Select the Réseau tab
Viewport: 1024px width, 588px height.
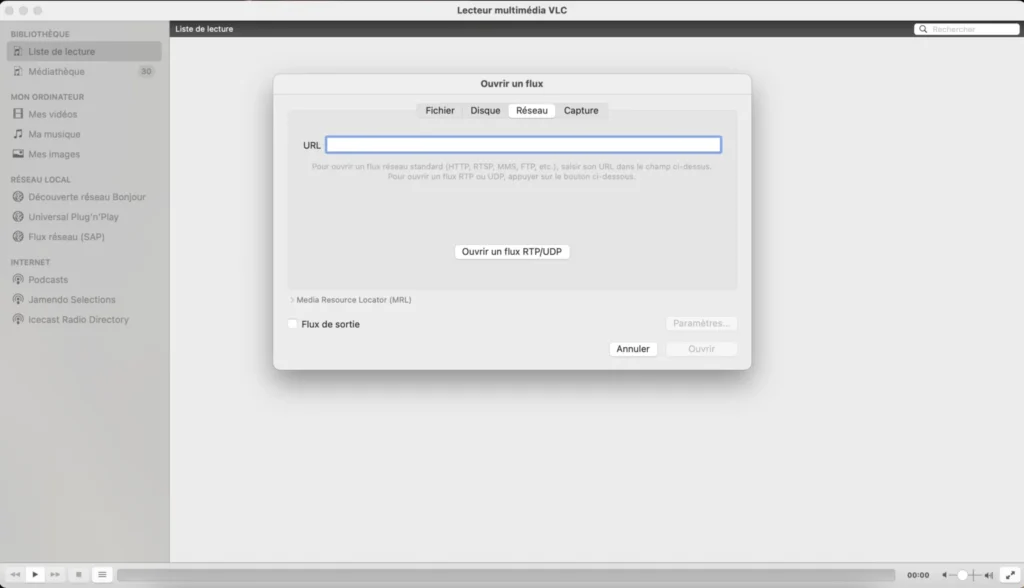click(x=532, y=110)
